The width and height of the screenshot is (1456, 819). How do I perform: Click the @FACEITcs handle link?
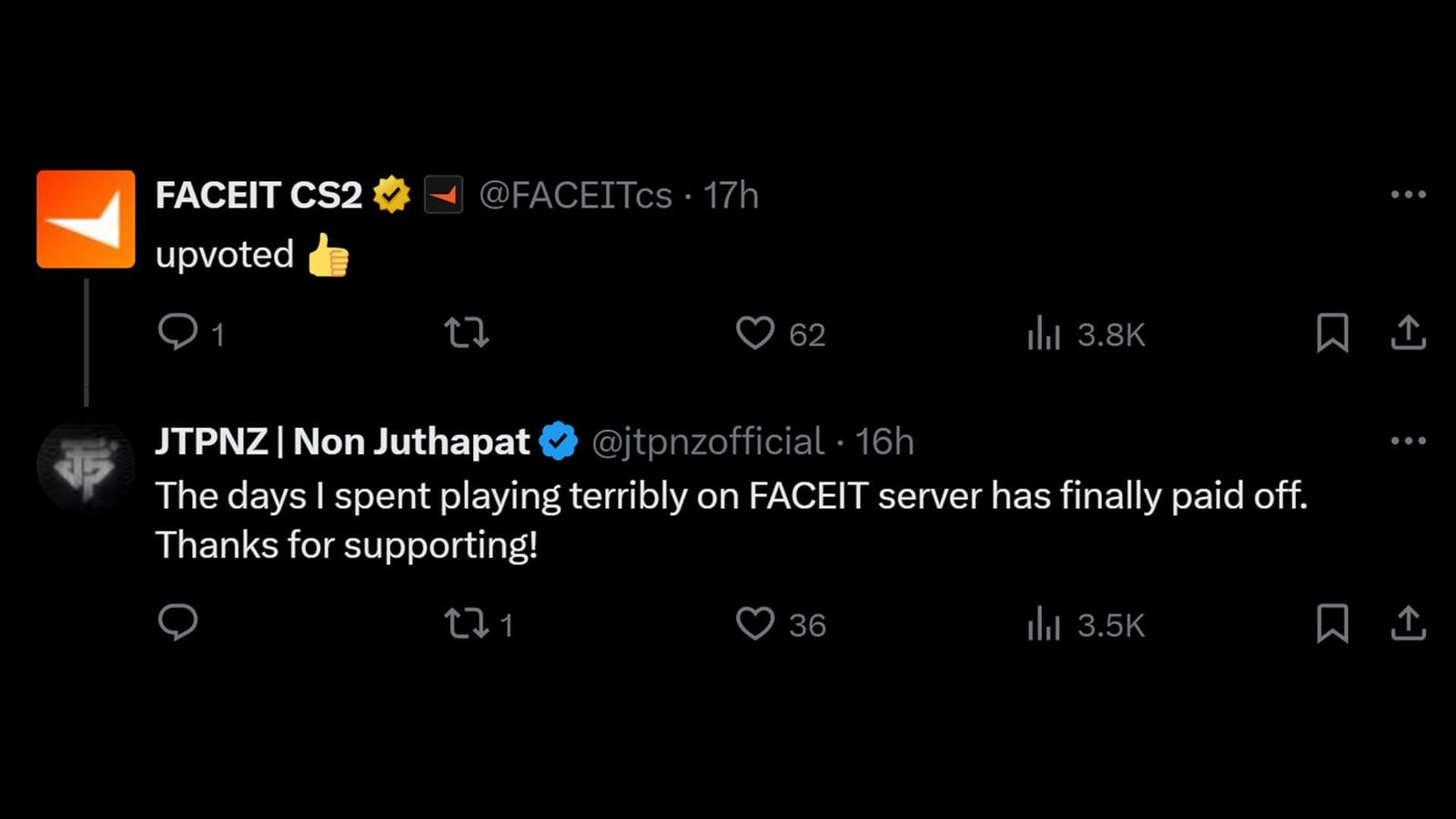(575, 196)
